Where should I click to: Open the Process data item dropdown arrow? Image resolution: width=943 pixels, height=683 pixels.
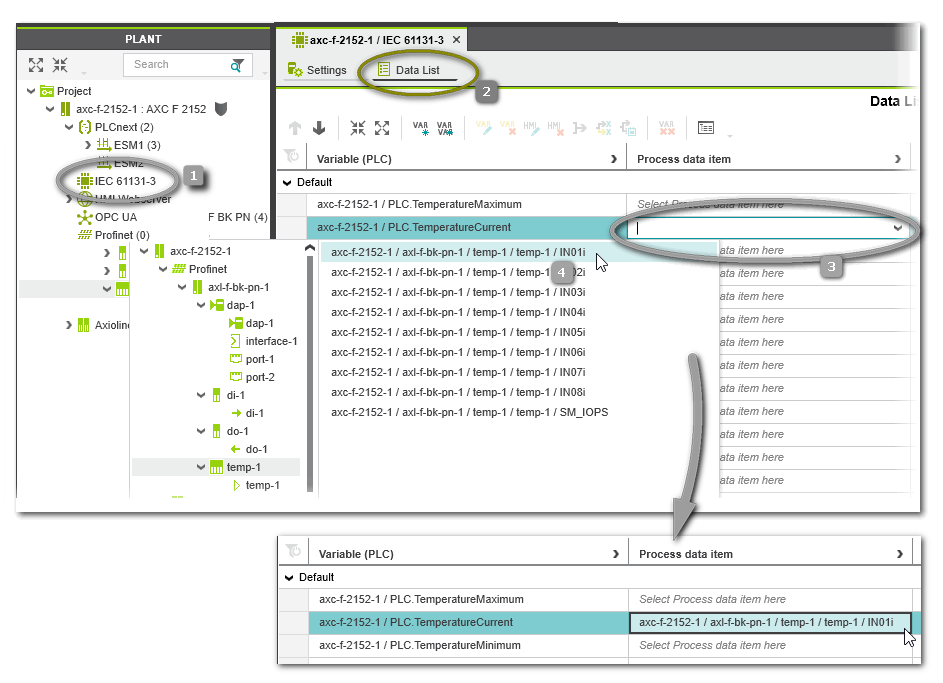pos(897,228)
